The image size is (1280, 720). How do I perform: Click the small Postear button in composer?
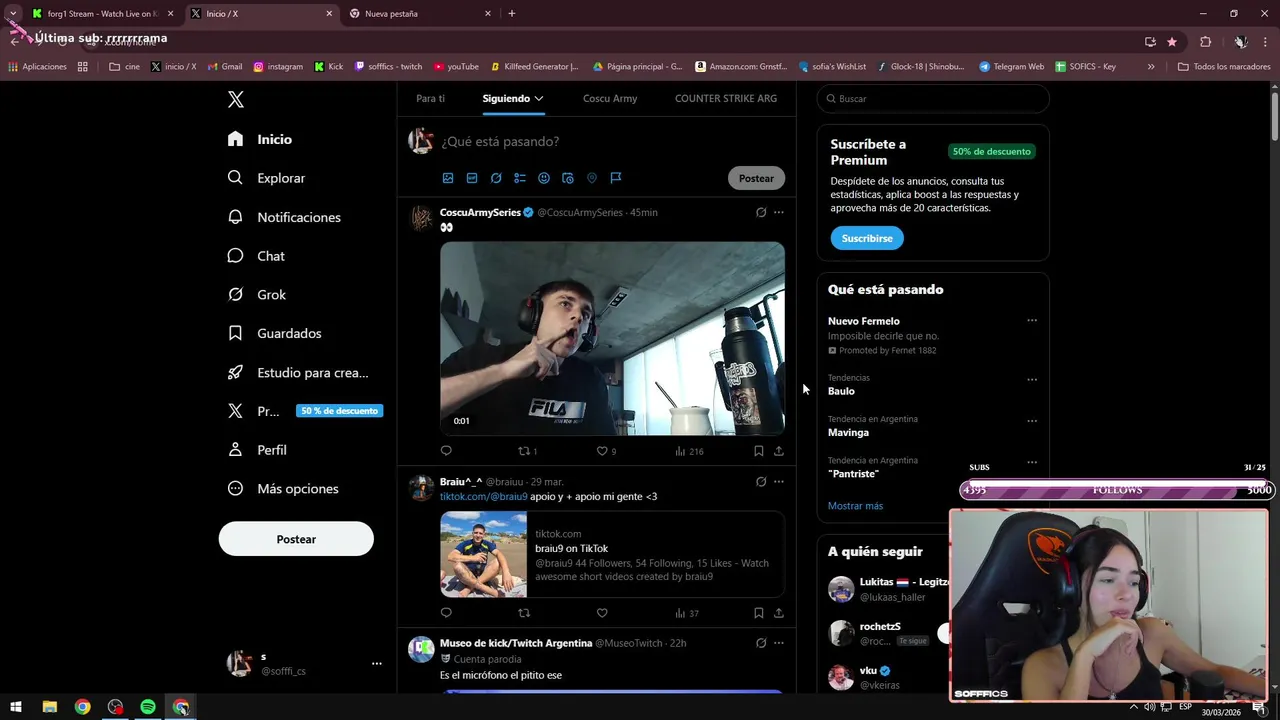pos(756,178)
